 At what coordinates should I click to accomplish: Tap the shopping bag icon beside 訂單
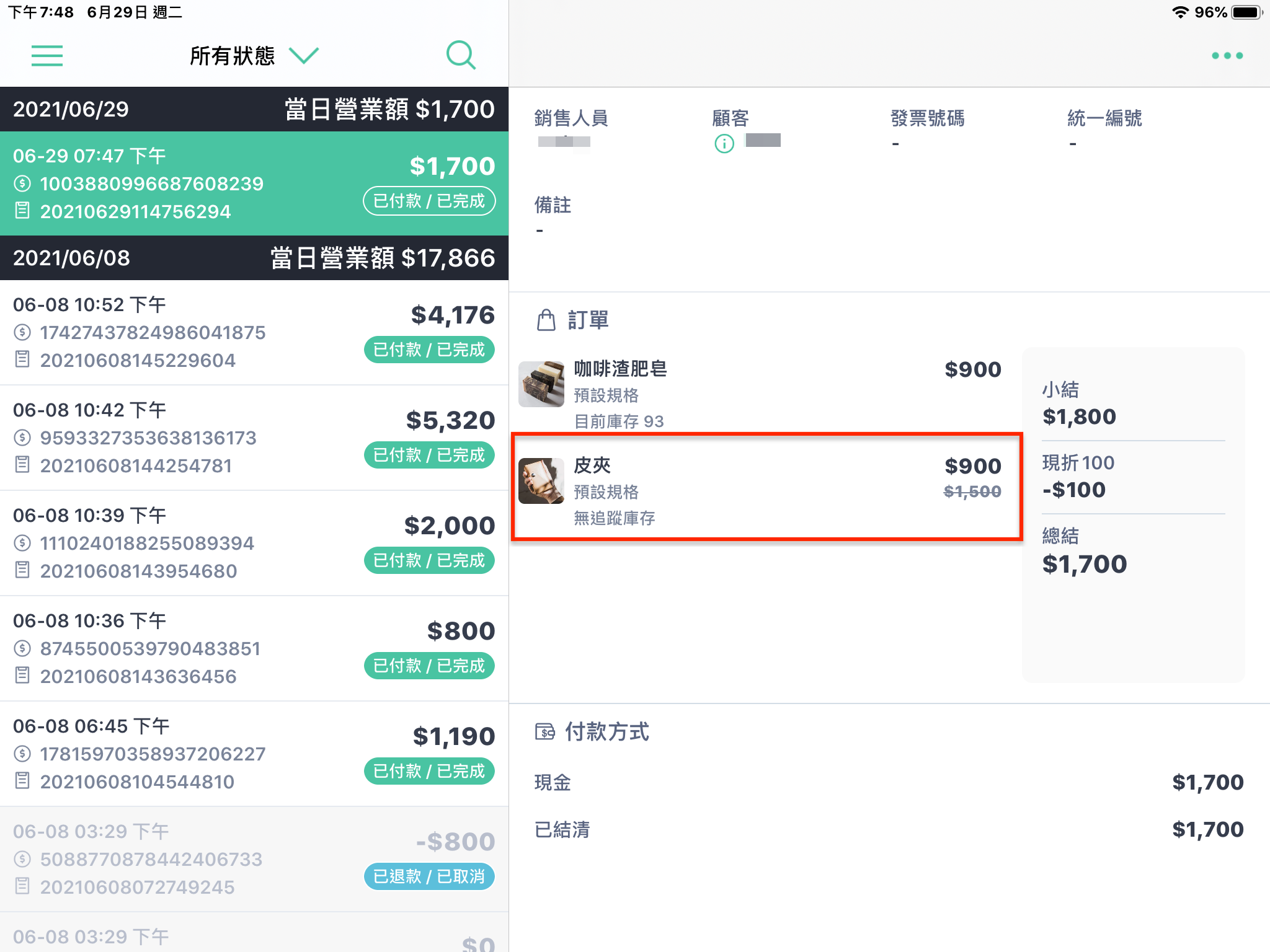546,320
